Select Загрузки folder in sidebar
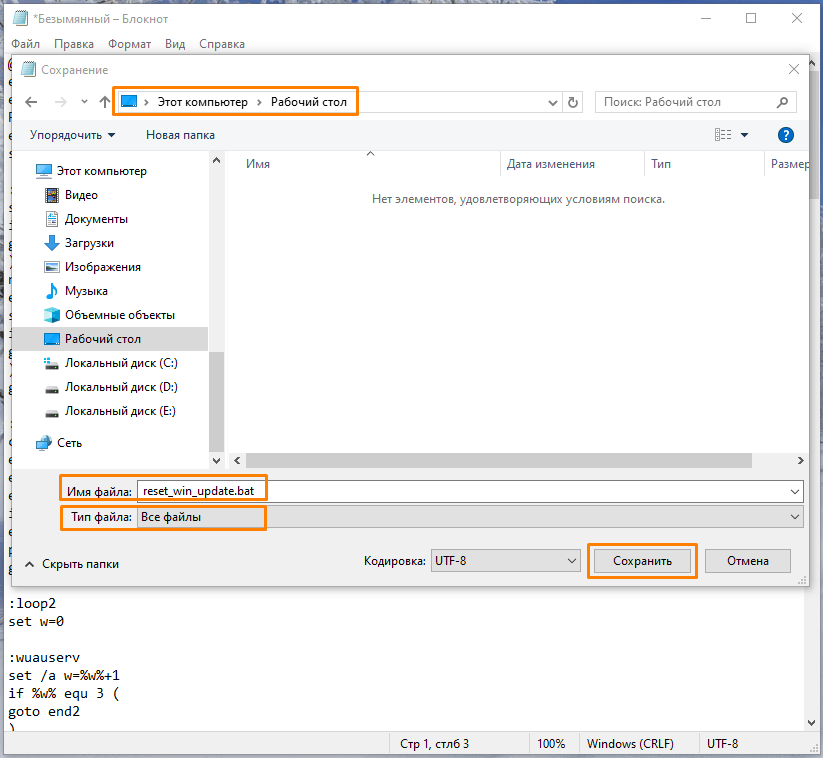 (89, 243)
